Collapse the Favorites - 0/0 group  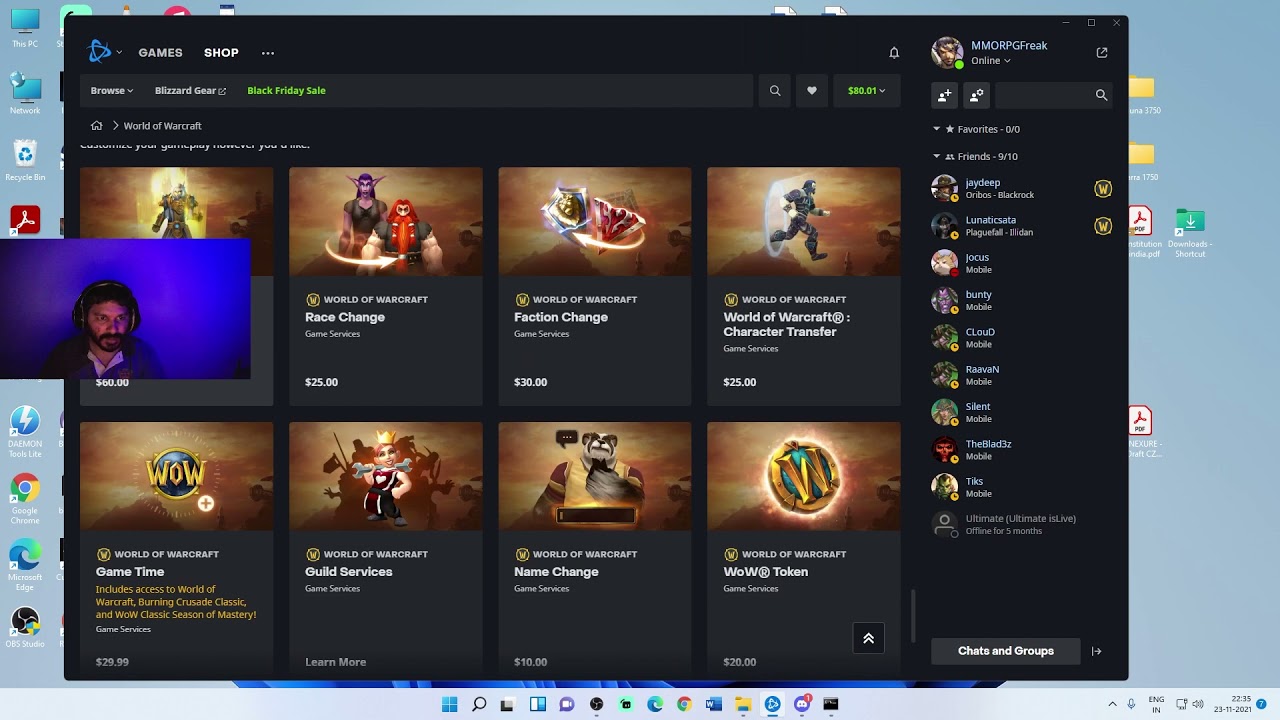pyautogui.click(x=936, y=129)
